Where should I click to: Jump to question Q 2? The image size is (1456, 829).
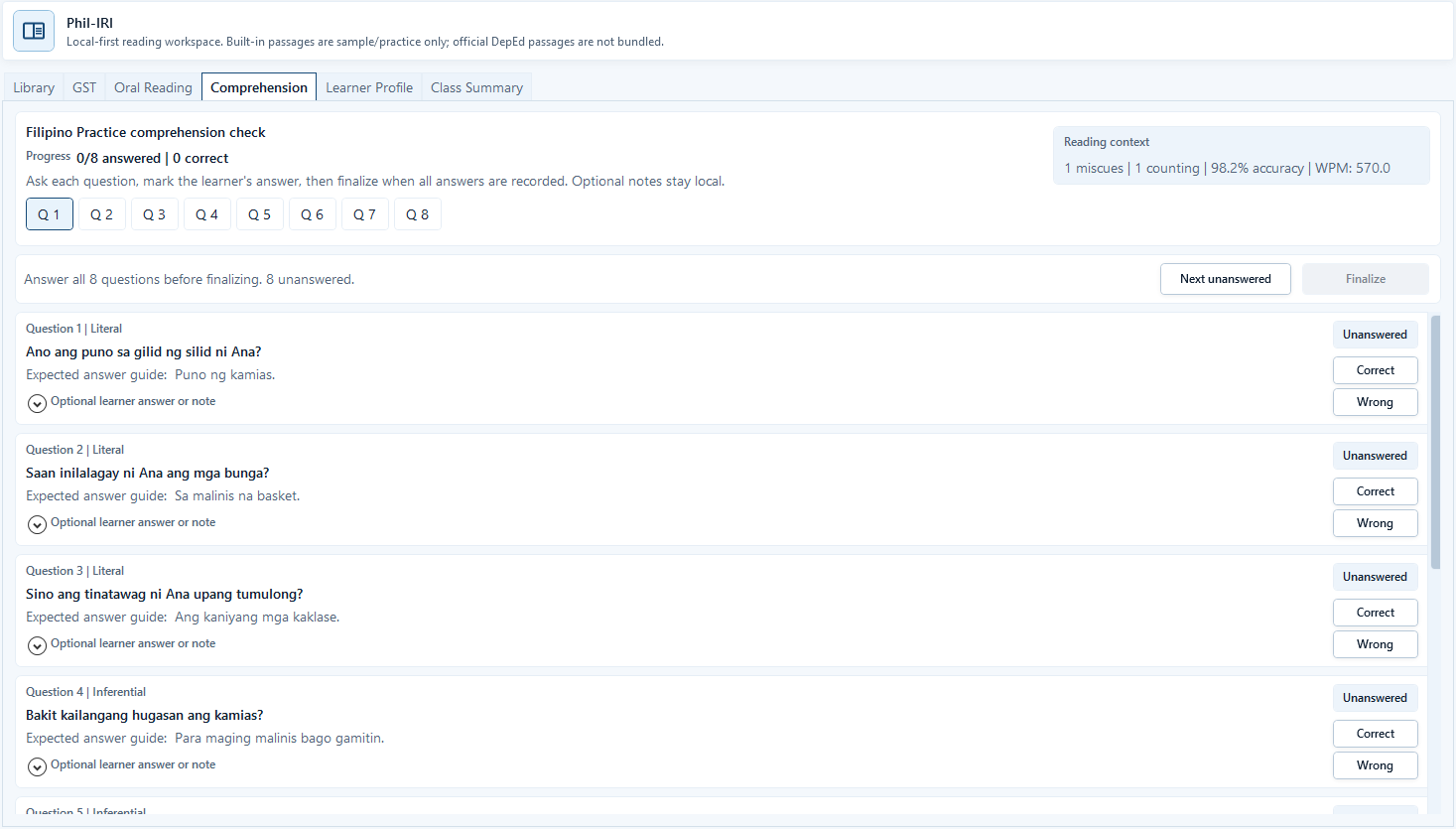click(x=102, y=214)
